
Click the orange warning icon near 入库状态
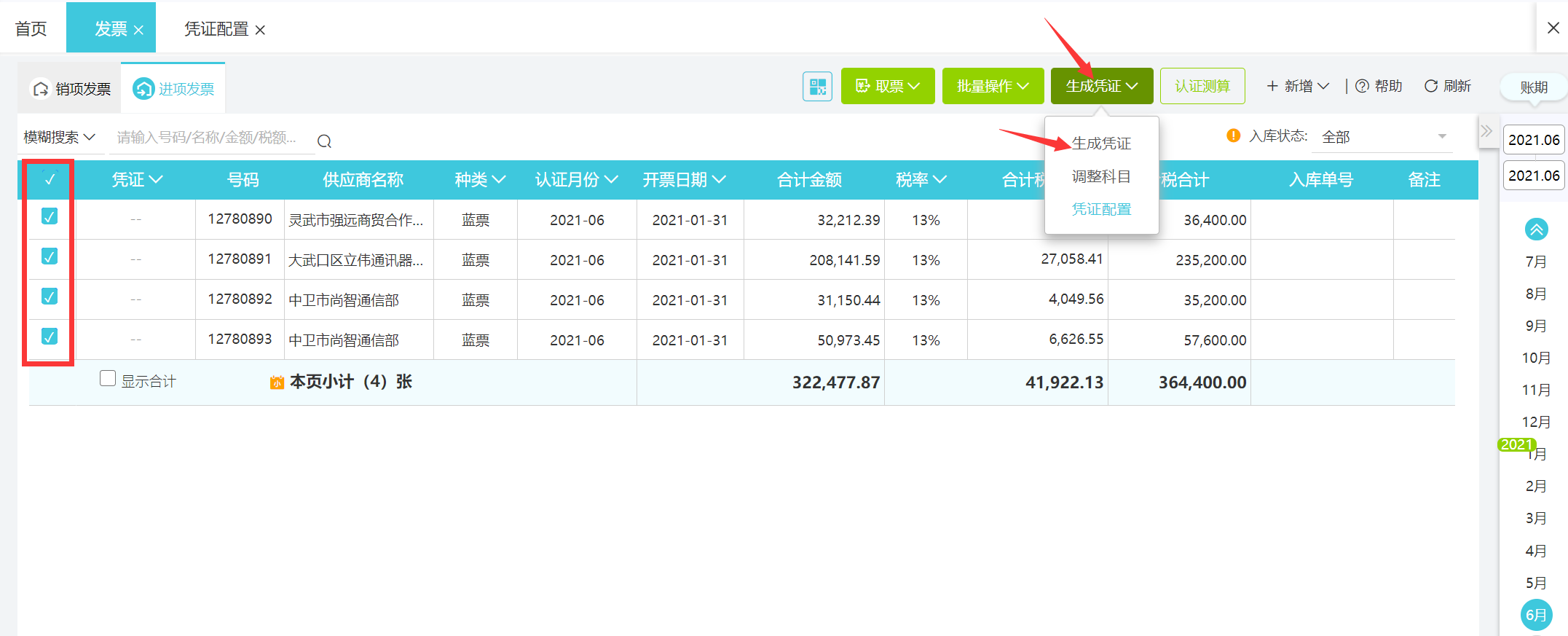[1233, 136]
